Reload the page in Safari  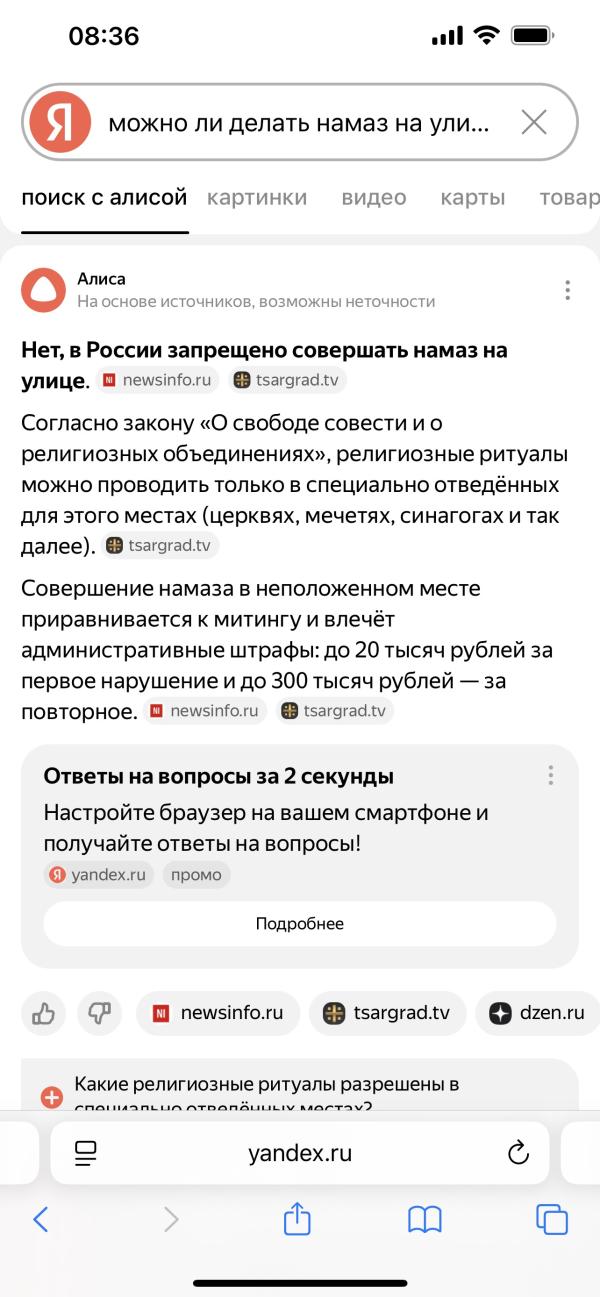click(x=518, y=1153)
